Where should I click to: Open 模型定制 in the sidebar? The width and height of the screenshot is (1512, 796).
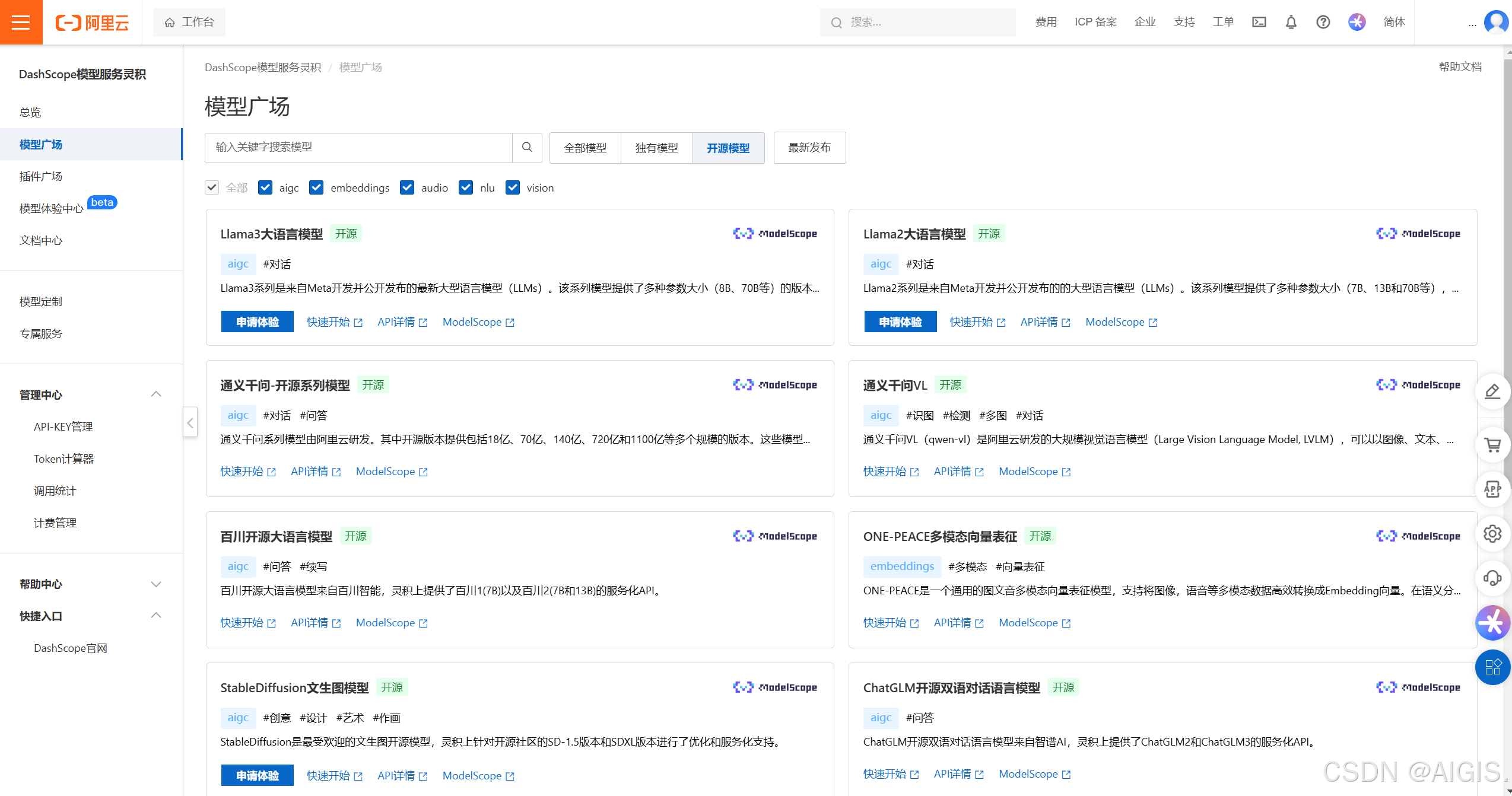40,301
